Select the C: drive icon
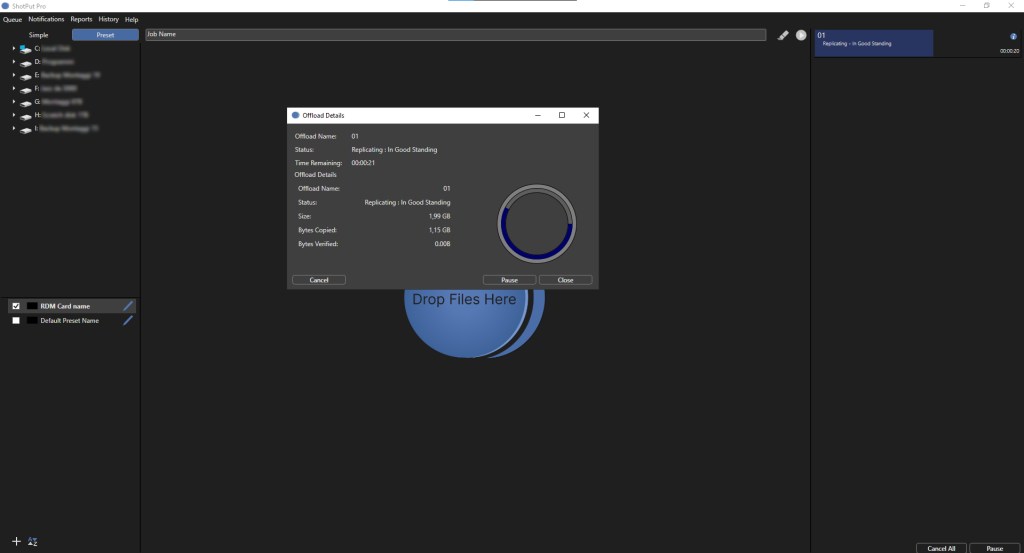The width and height of the screenshot is (1024, 553). [x=25, y=48]
